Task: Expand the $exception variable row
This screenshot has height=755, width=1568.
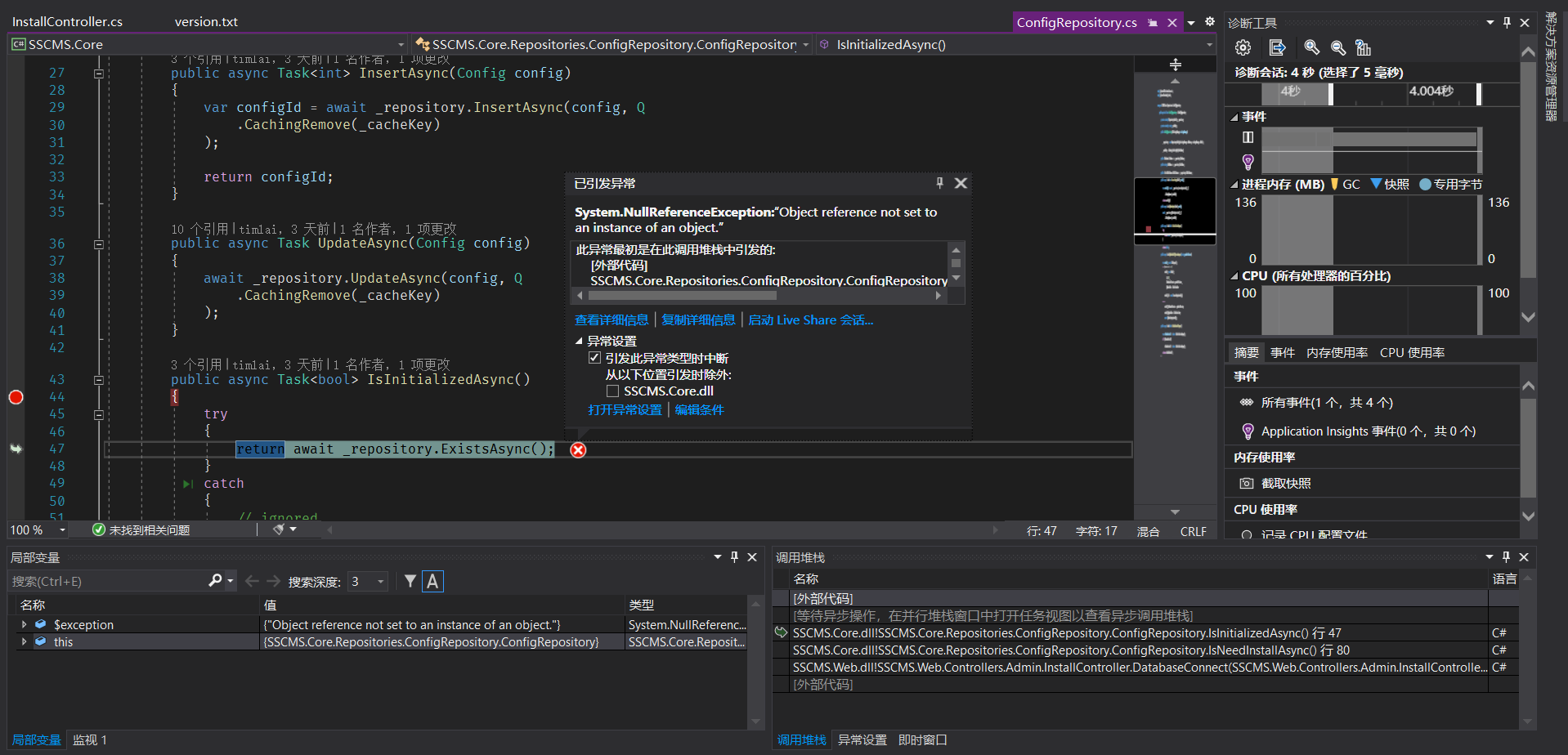Action: tap(24, 624)
